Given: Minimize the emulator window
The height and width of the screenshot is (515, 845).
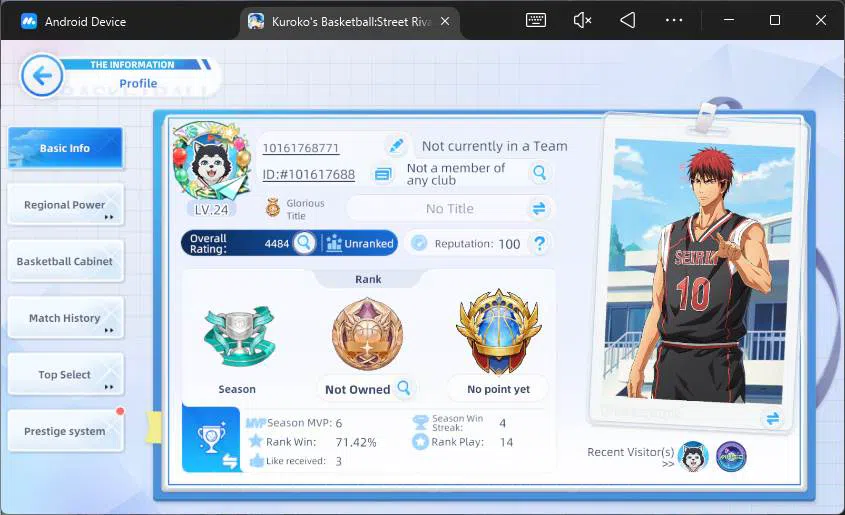Looking at the screenshot, I should (729, 20).
